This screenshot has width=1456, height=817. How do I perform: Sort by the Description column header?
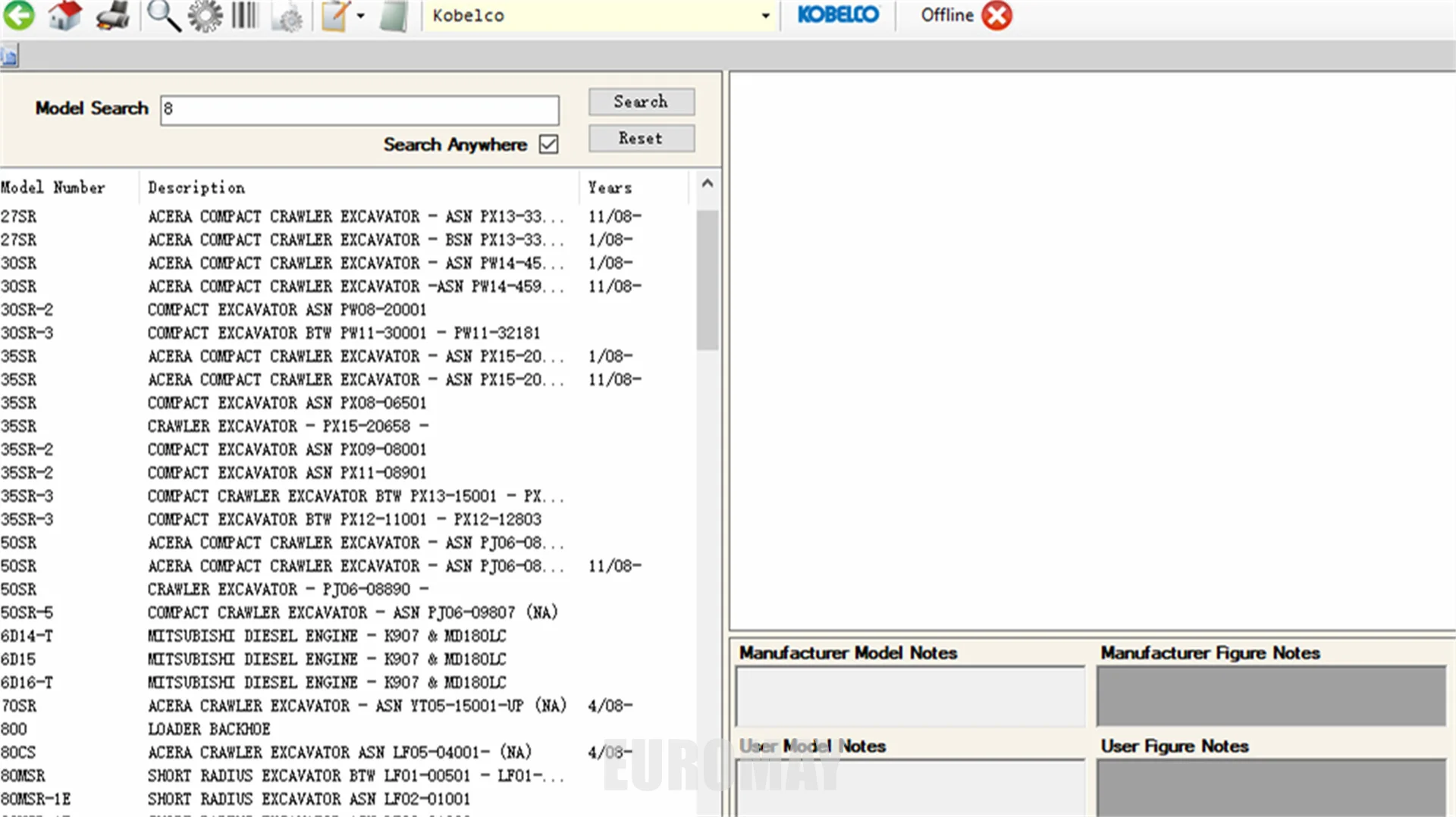point(359,187)
